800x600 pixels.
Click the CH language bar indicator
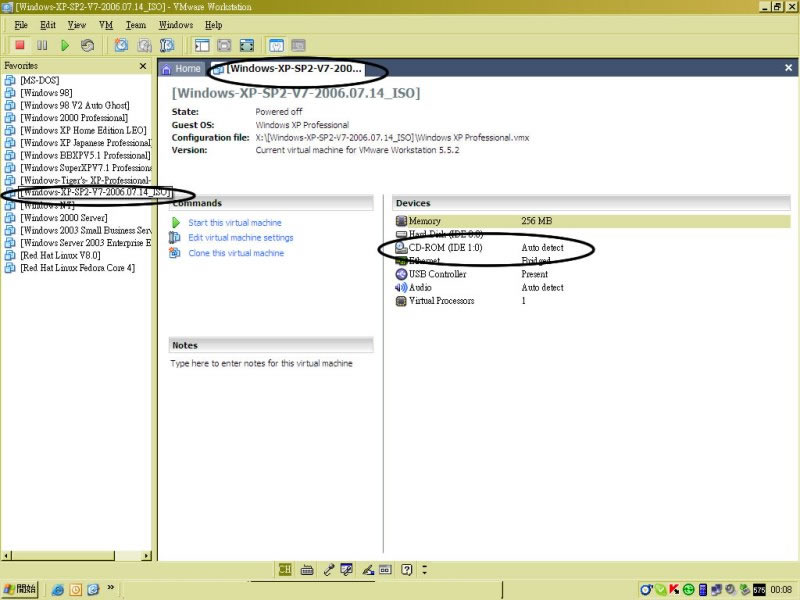285,569
